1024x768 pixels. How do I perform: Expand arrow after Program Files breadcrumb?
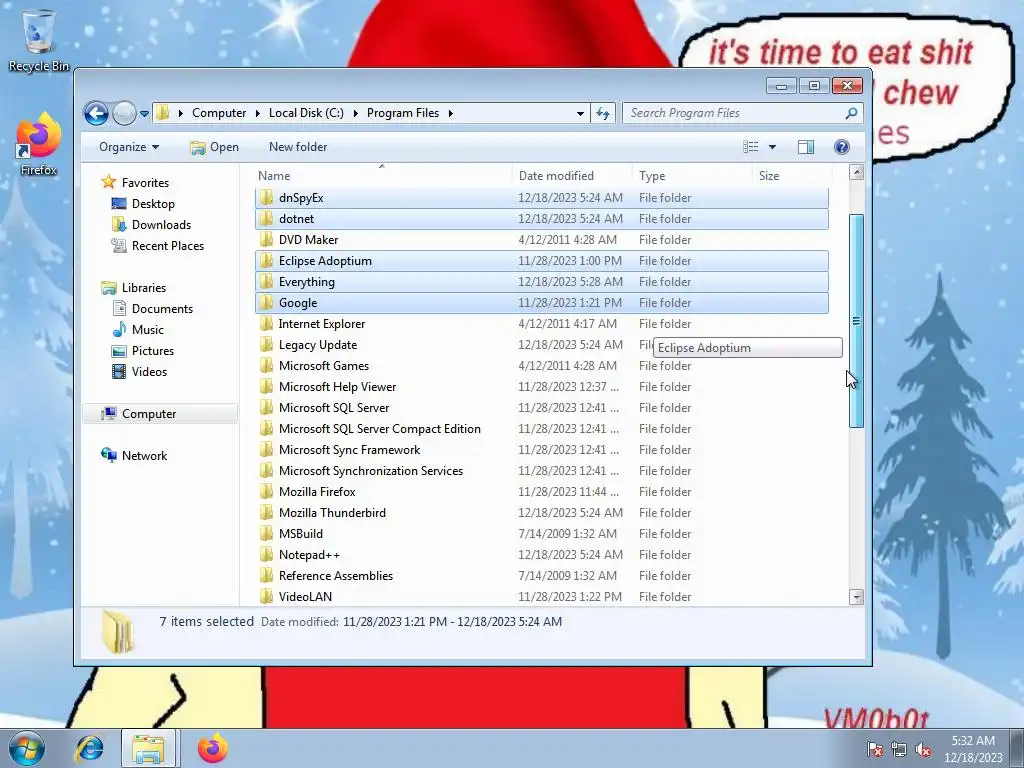pos(451,114)
